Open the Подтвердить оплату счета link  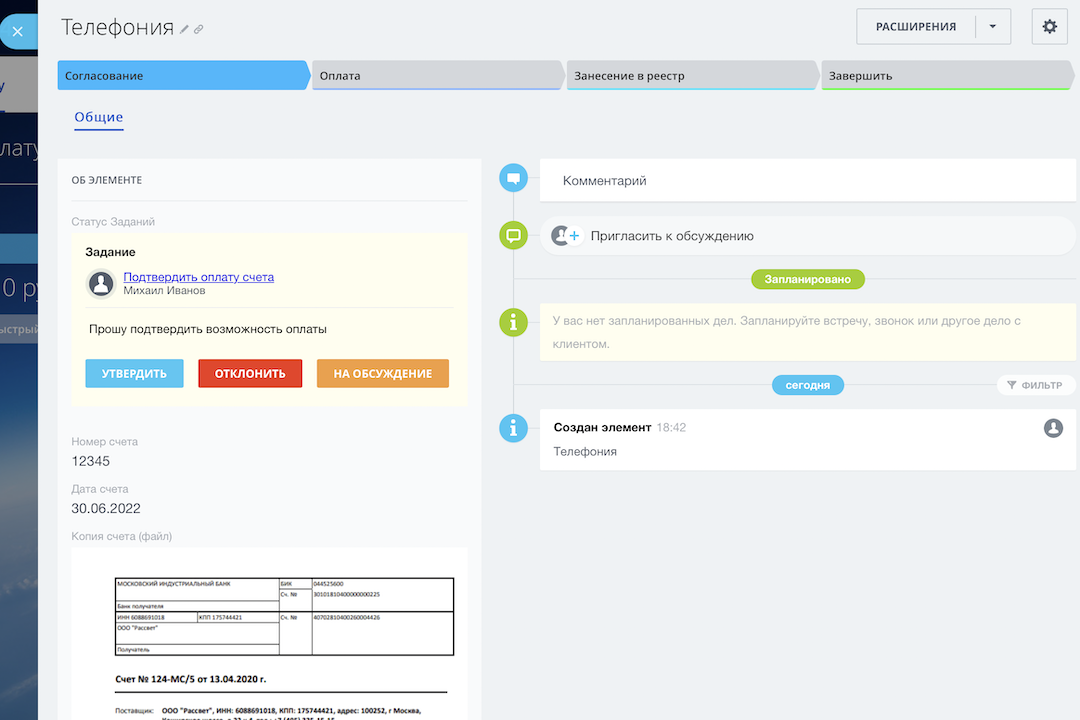click(198, 277)
